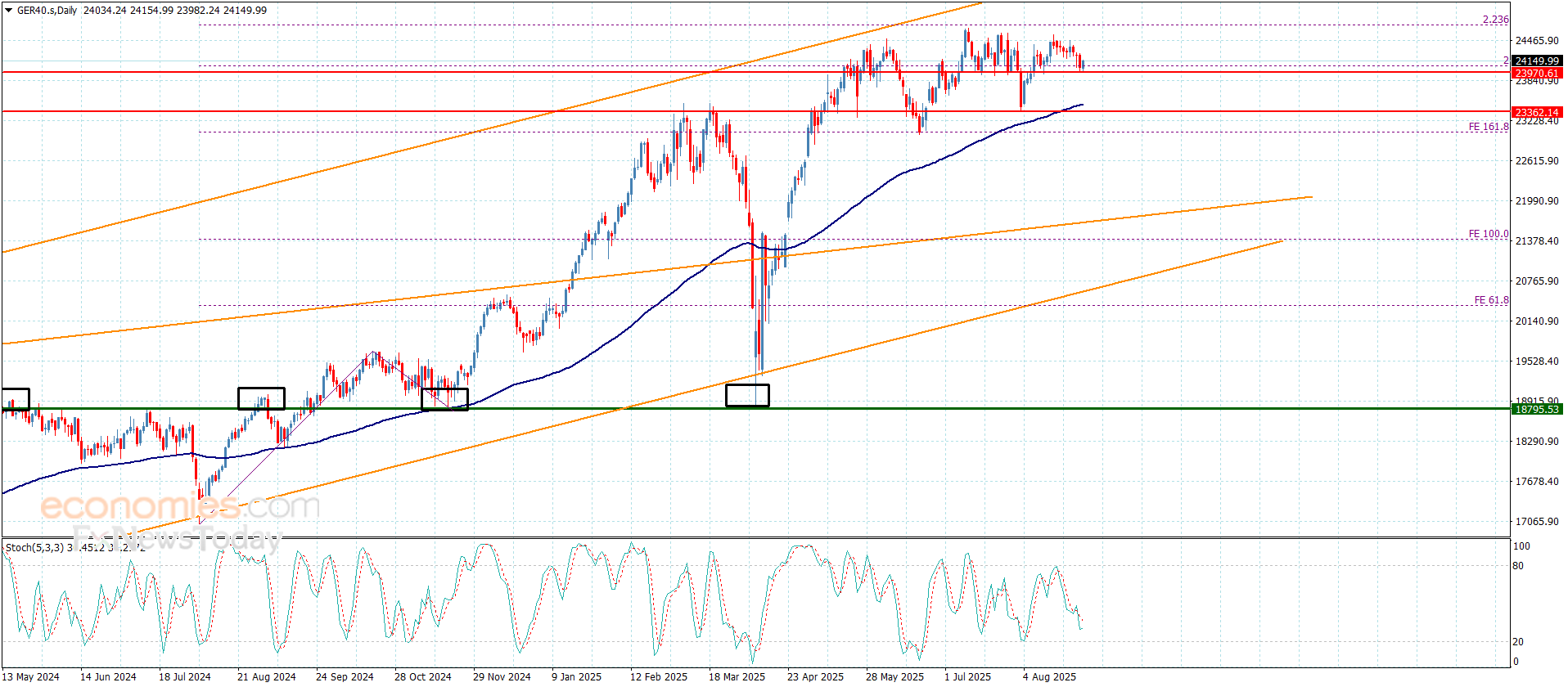Viewport: 1568px width, 687px height.
Task: Select the FE 161.8 Fibonacci label
Action: (1489, 127)
